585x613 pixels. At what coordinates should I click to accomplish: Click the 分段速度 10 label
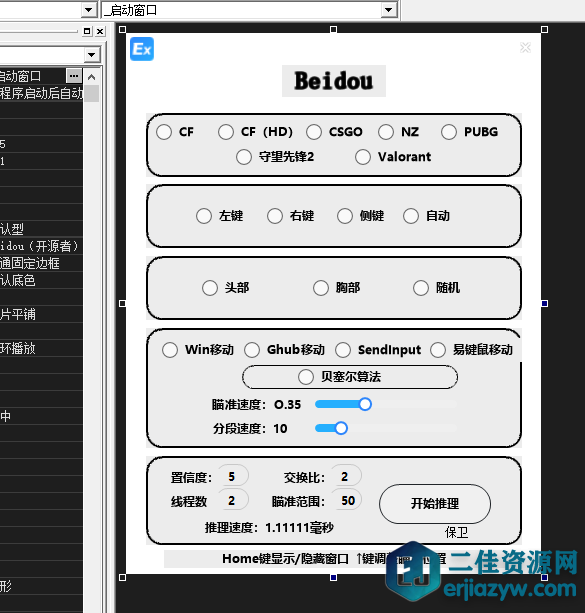click(x=250, y=428)
